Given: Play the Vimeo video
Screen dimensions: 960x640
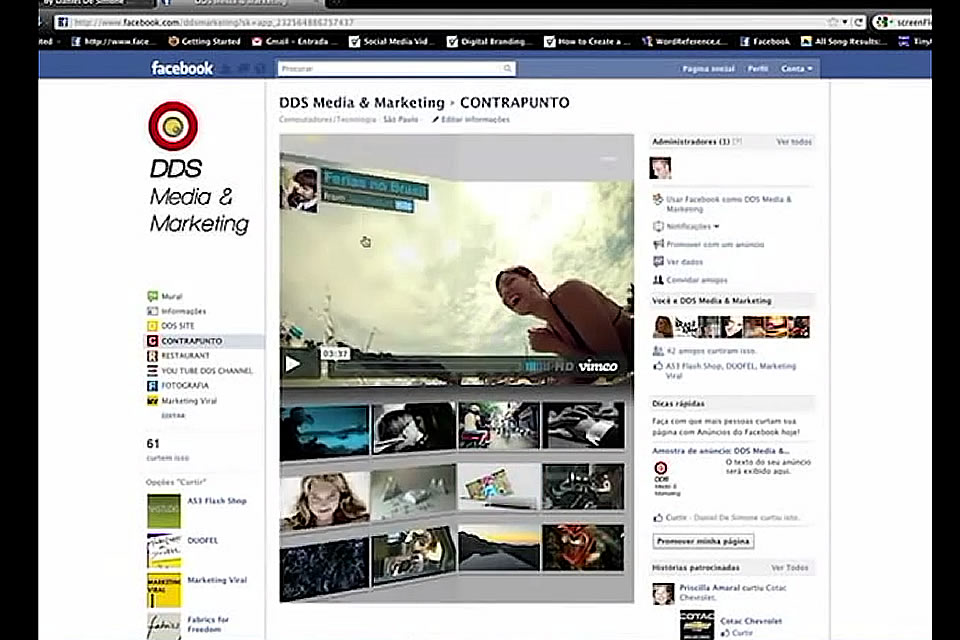Looking at the screenshot, I should click(294, 364).
